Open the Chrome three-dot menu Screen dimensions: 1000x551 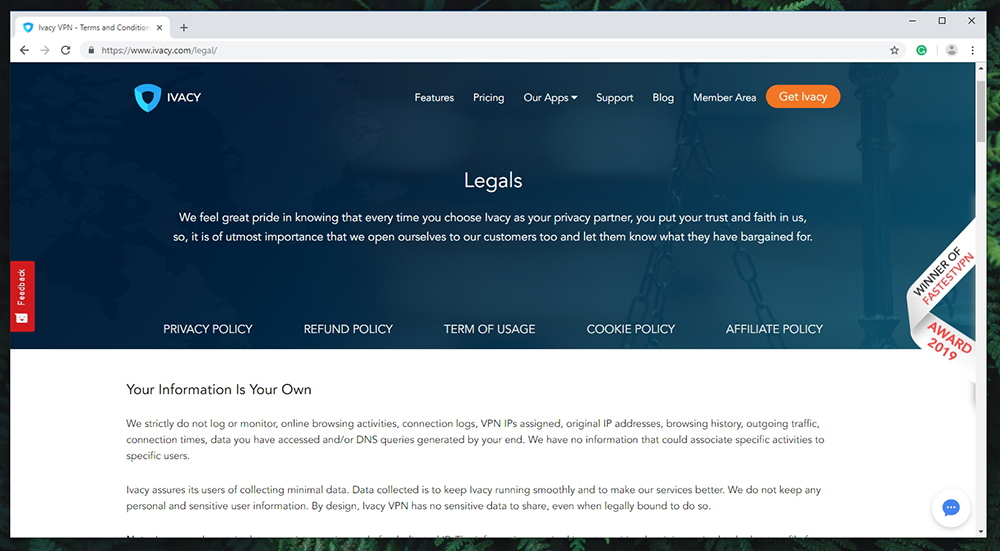[973, 50]
